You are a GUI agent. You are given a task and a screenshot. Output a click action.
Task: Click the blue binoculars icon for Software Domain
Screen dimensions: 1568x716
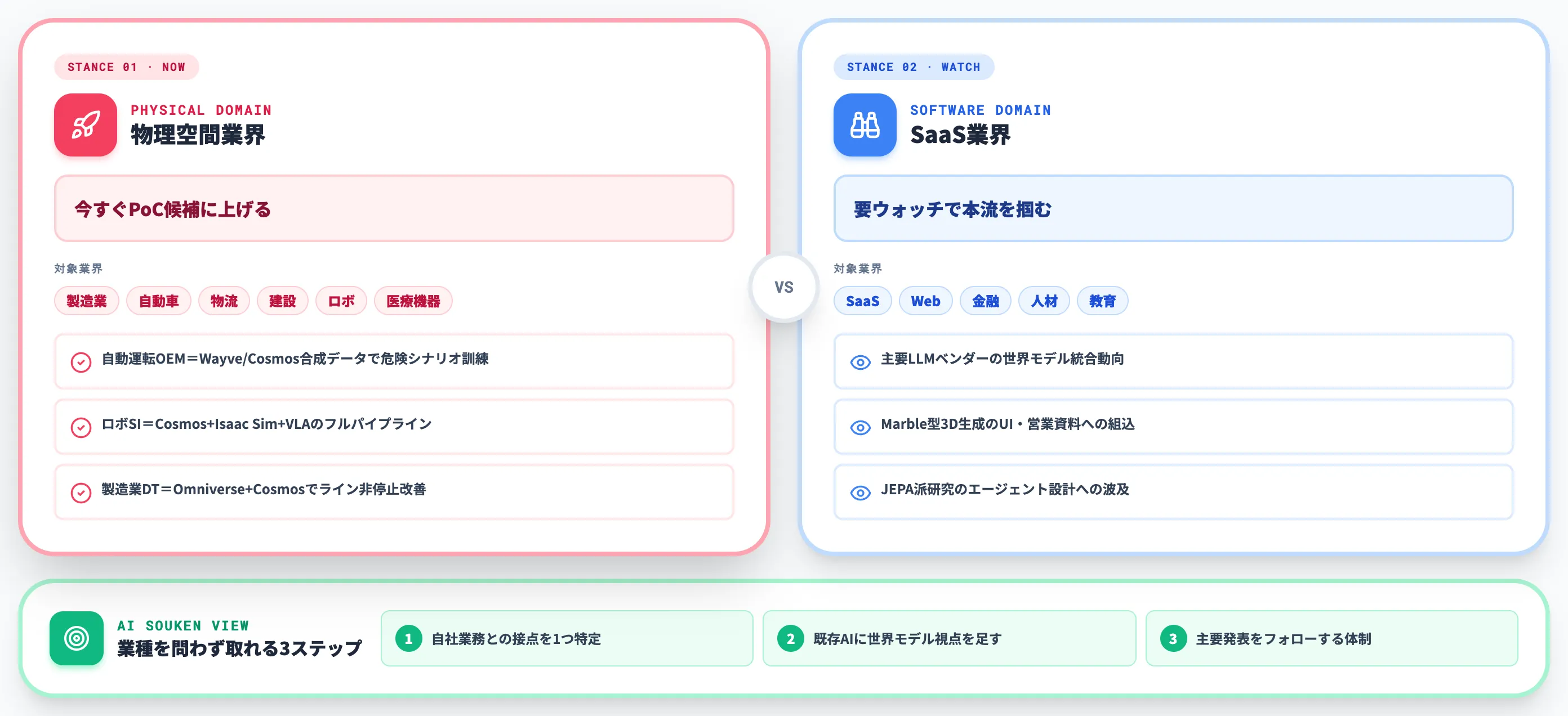tap(865, 125)
